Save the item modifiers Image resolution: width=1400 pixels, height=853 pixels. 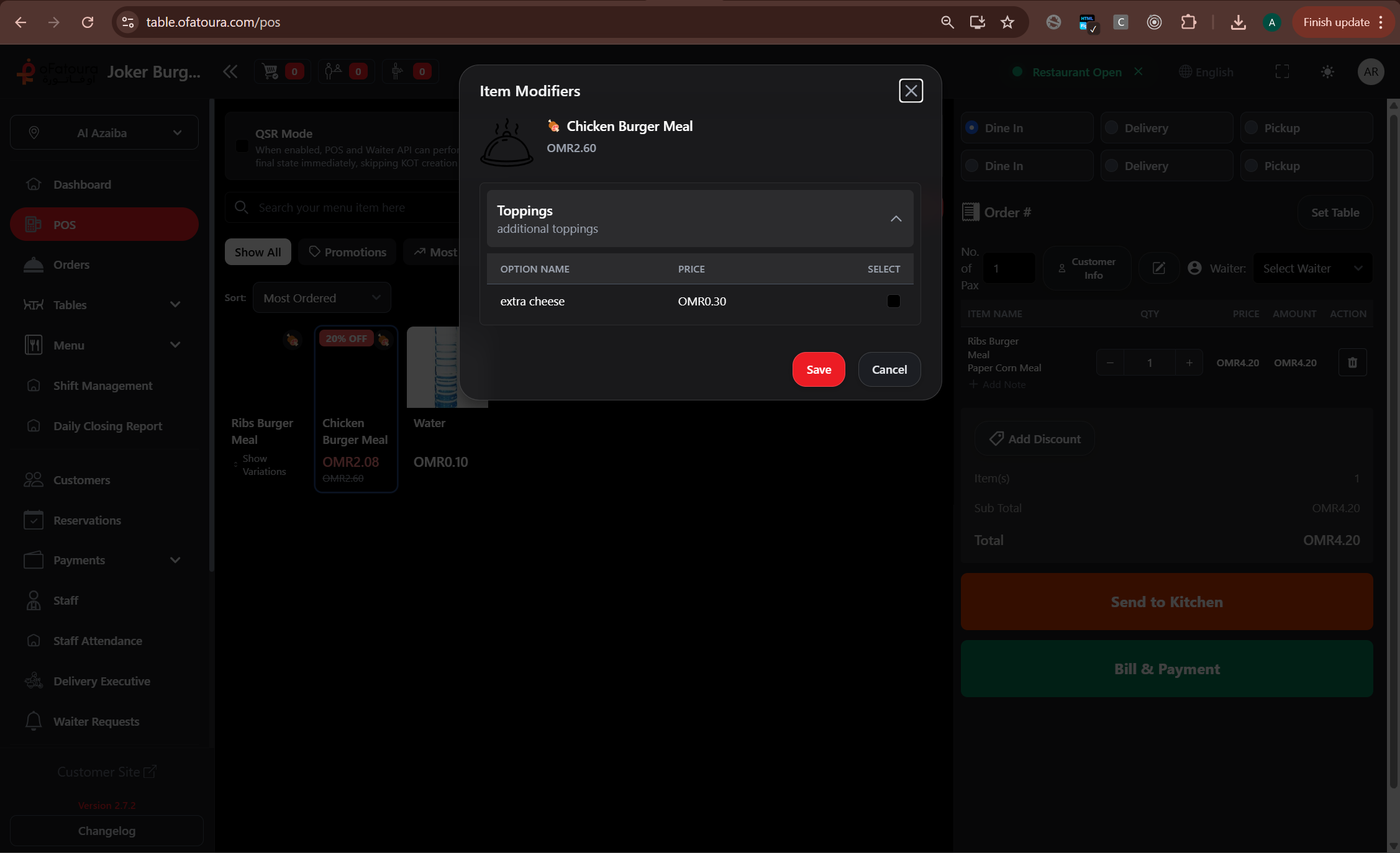click(x=818, y=369)
